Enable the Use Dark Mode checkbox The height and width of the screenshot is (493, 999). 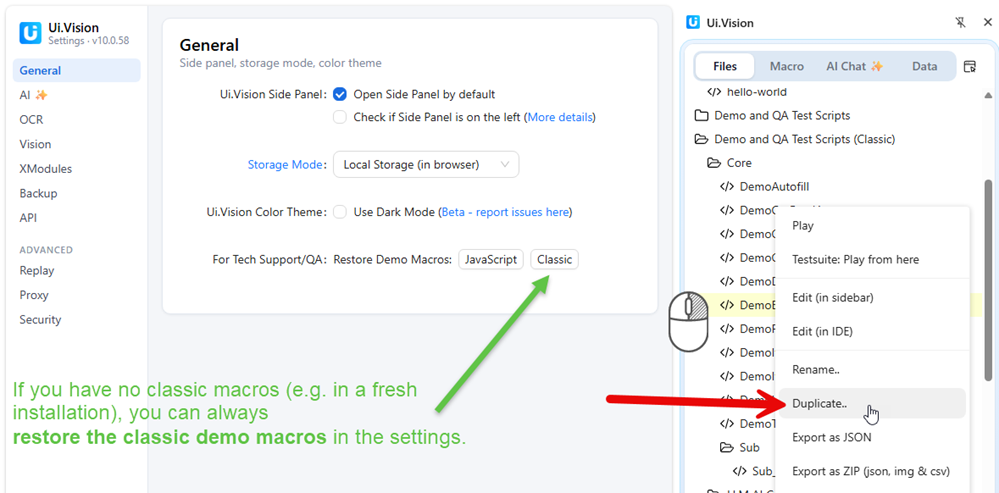(x=340, y=211)
